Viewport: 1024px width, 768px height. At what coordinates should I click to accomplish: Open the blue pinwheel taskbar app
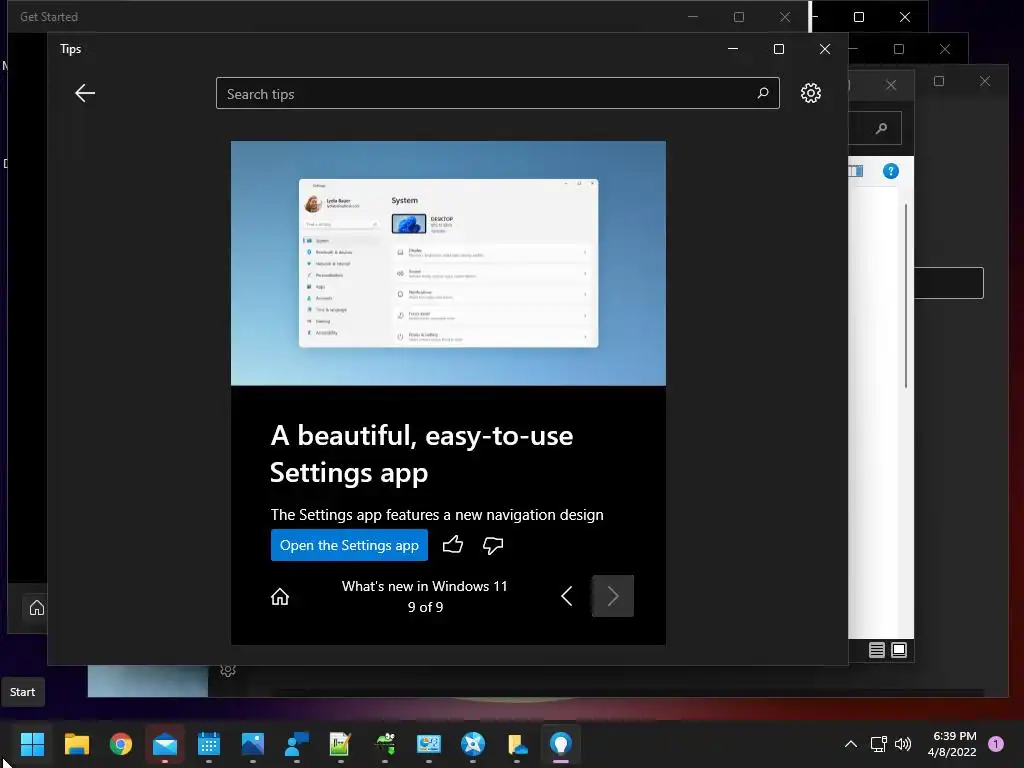coord(473,744)
